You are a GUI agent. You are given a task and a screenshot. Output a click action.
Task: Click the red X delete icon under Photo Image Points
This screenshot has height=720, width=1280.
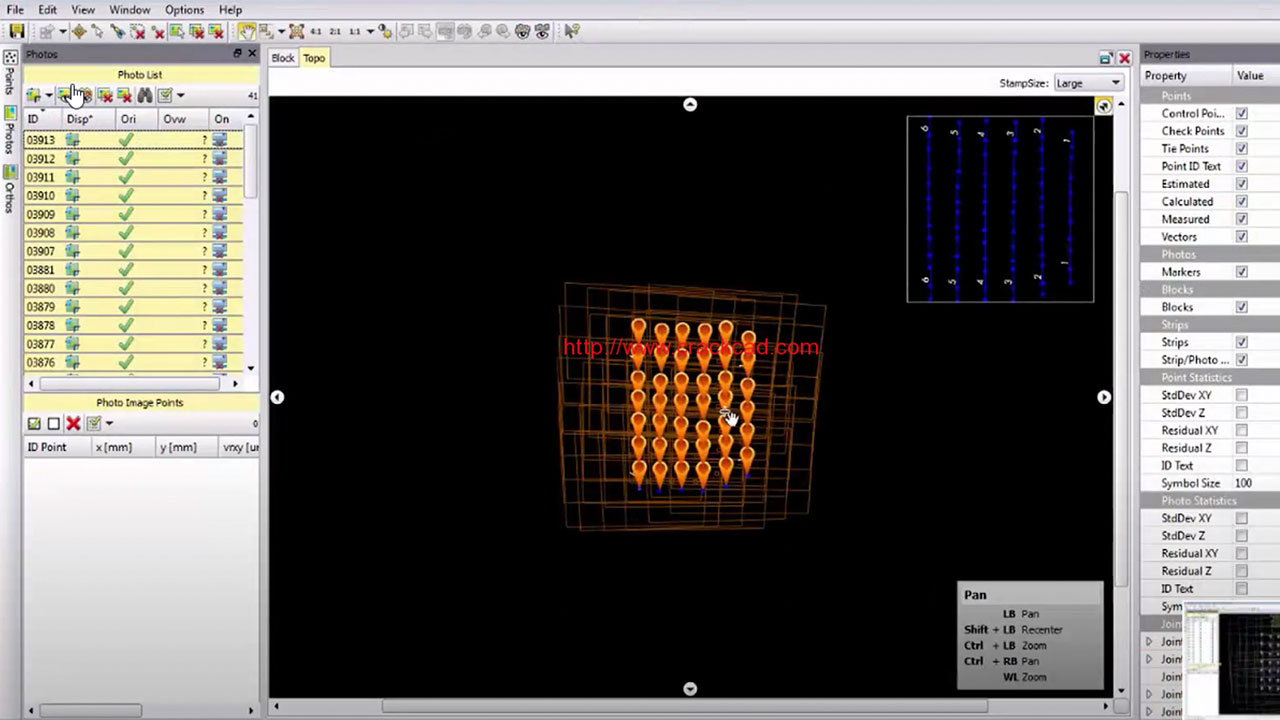73,424
